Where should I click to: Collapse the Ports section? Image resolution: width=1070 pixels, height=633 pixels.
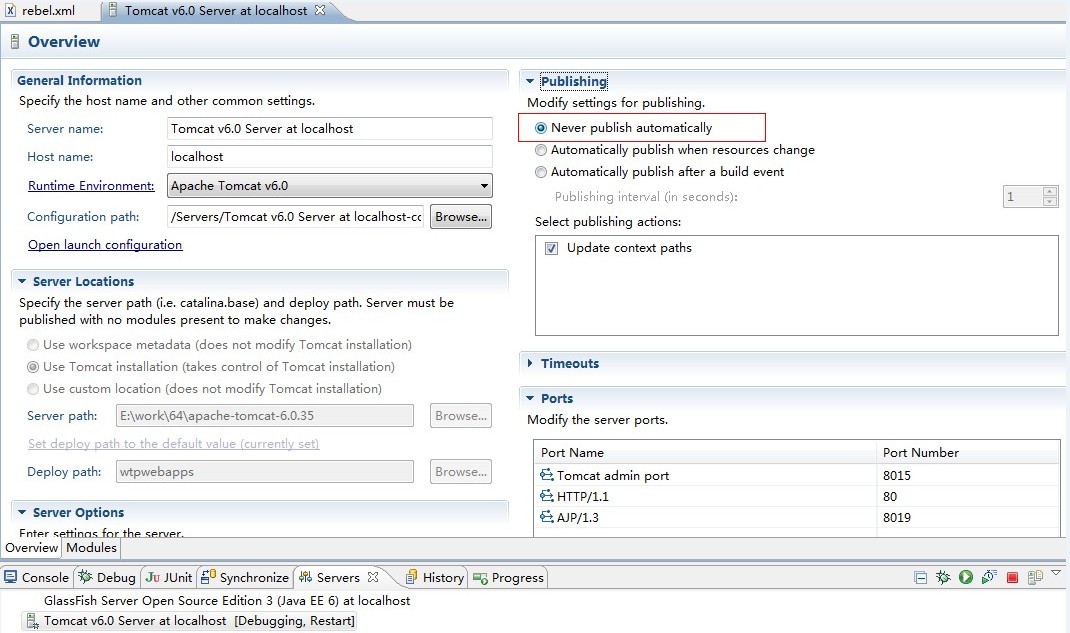pos(530,398)
